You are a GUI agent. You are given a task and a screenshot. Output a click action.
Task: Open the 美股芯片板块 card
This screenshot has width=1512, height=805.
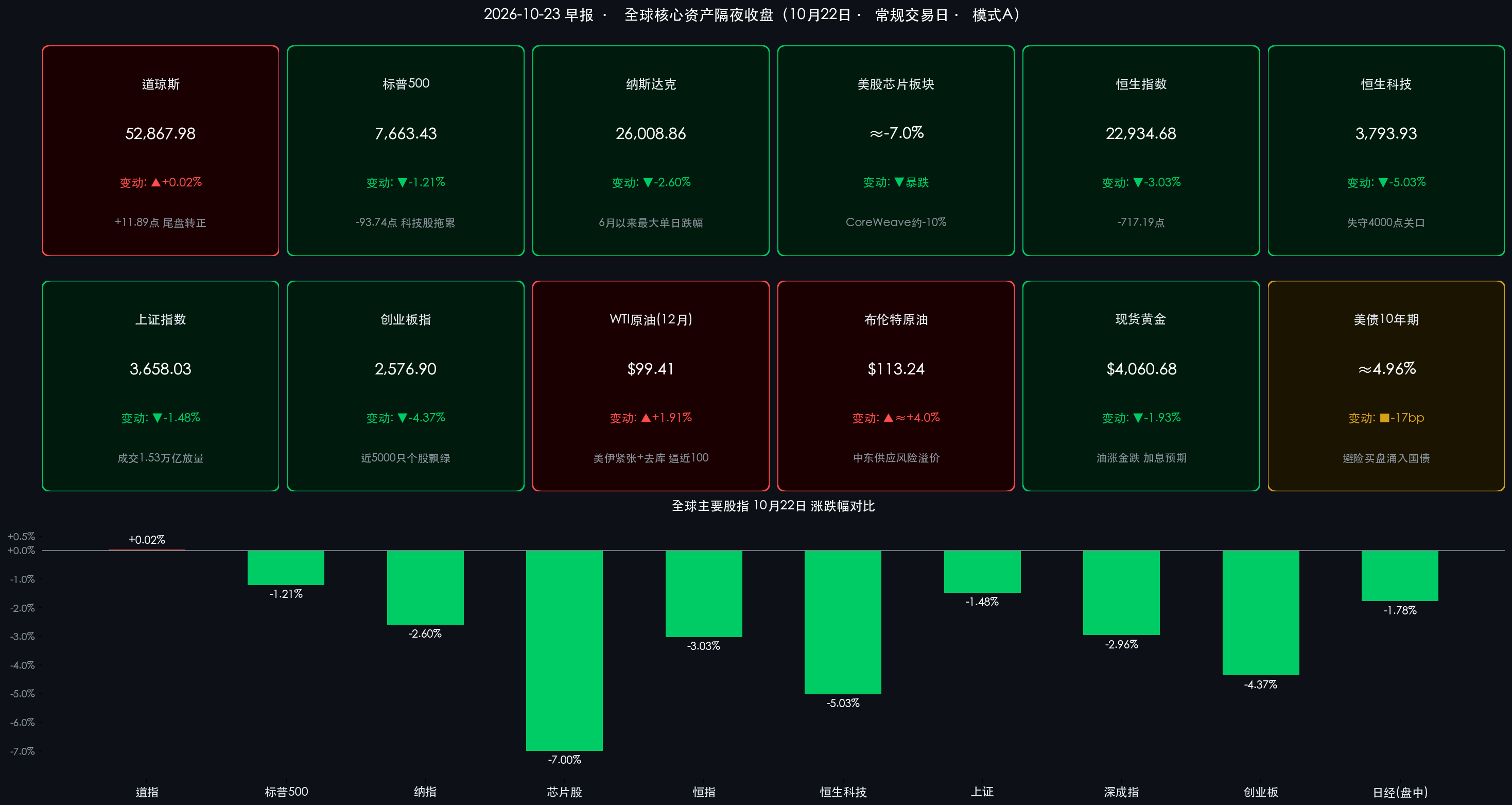[x=896, y=150]
